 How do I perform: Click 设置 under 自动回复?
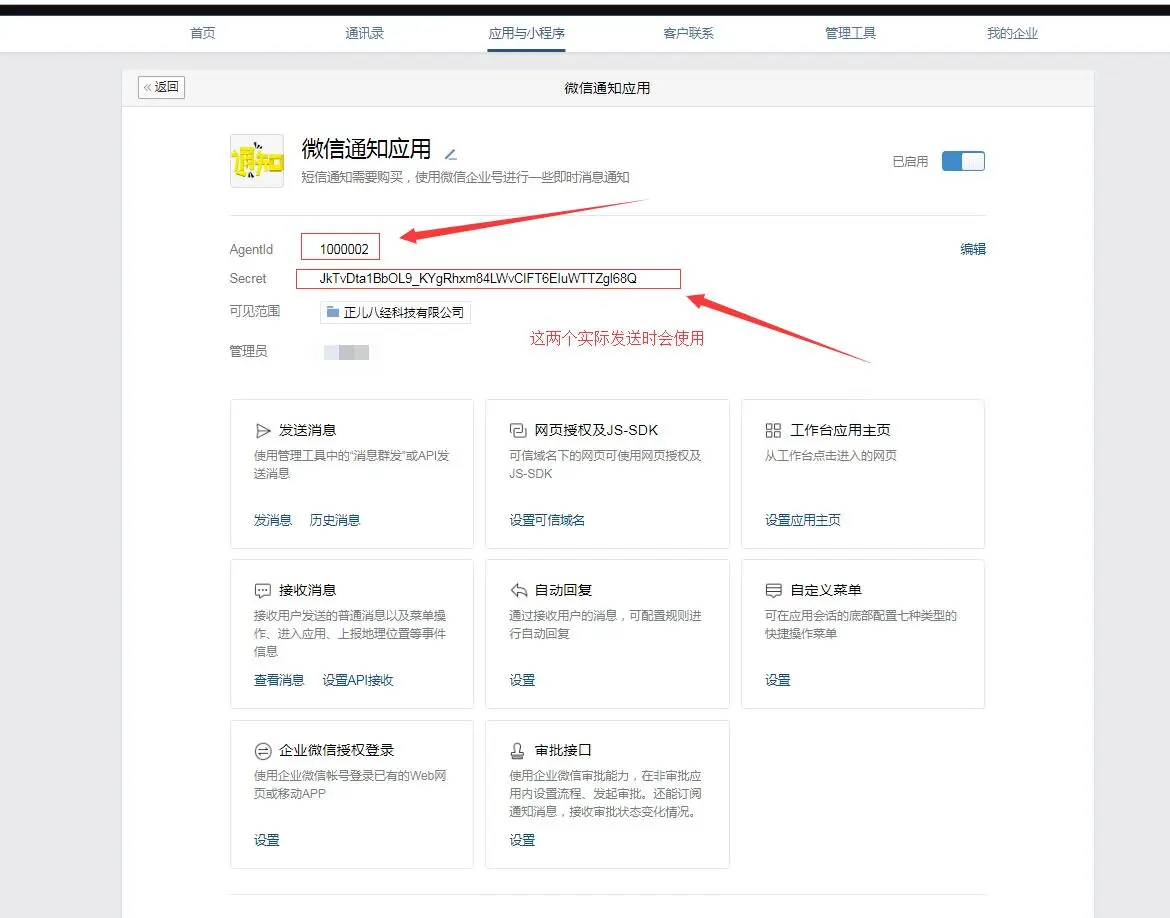coord(522,680)
